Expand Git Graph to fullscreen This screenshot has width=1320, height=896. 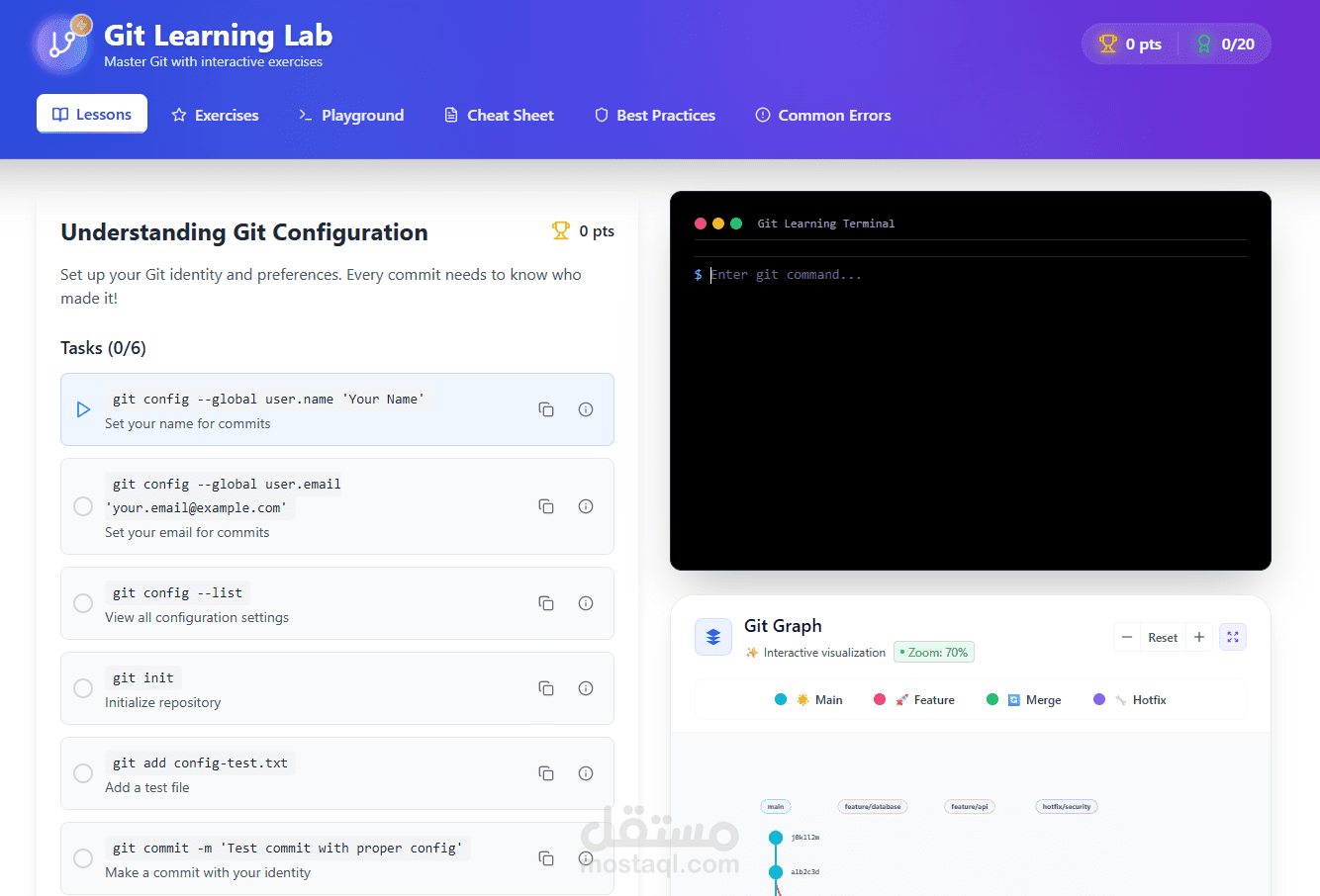[x=1233, y=637]
